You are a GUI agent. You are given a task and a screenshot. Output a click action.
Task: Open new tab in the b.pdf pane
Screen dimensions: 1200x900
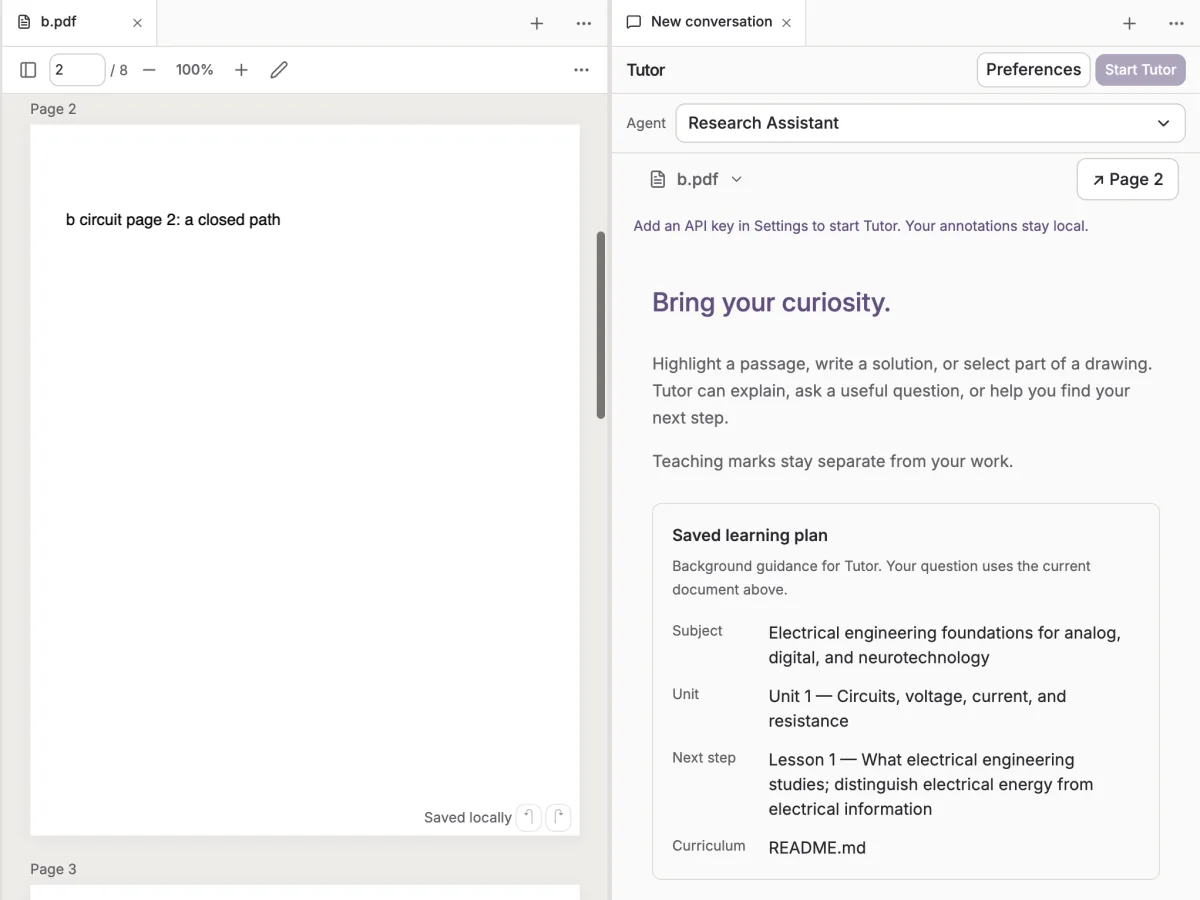tap(537, 23)
